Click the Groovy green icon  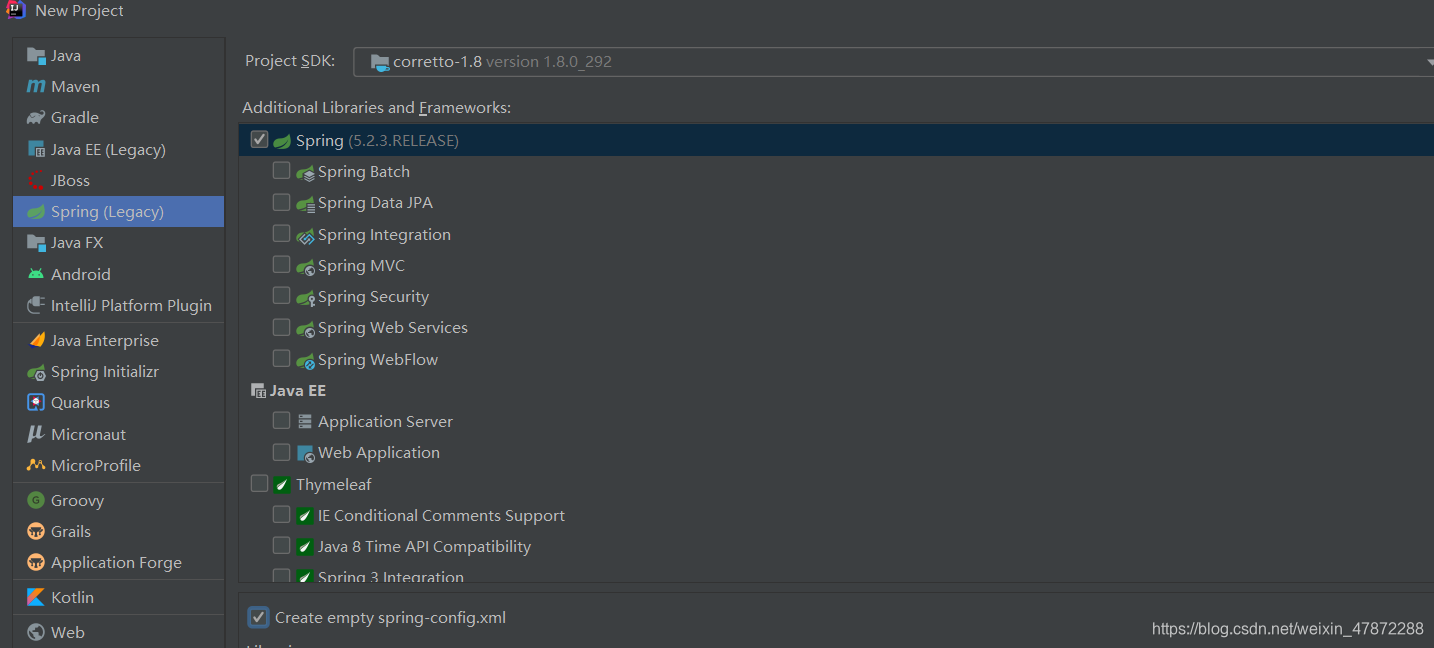pos(36,501)
